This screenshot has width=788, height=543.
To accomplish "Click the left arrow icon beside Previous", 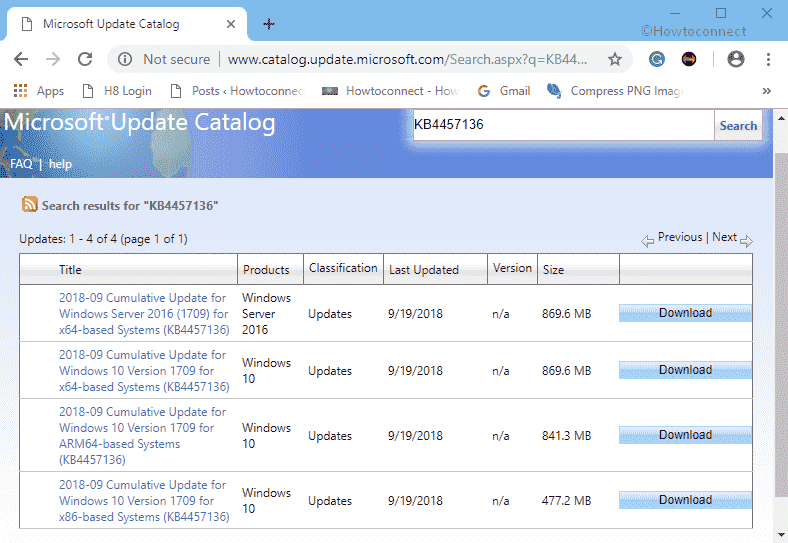I will click(x=648, y=241).
